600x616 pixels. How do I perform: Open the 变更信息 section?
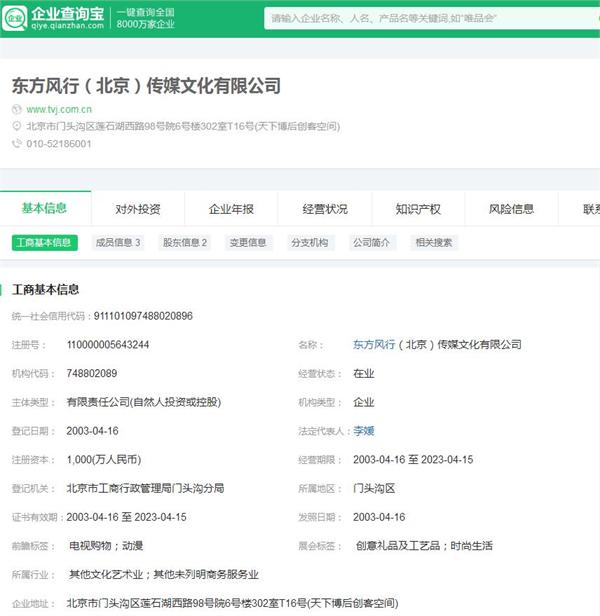tap(248, 243)
